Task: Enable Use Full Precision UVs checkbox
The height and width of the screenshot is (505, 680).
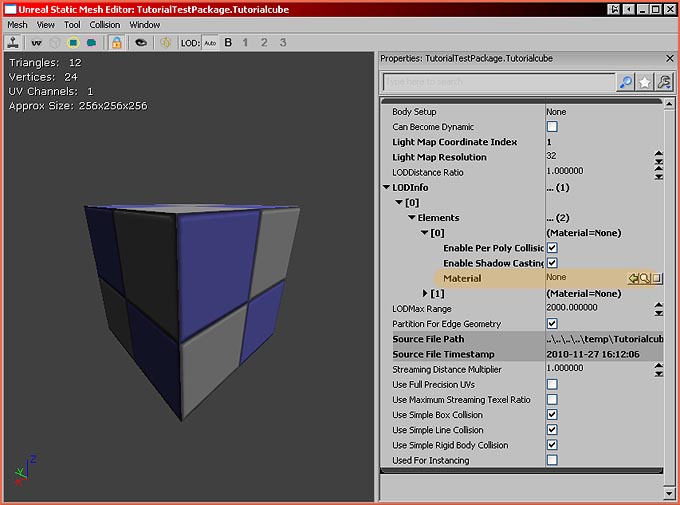Action: point(552,384)
